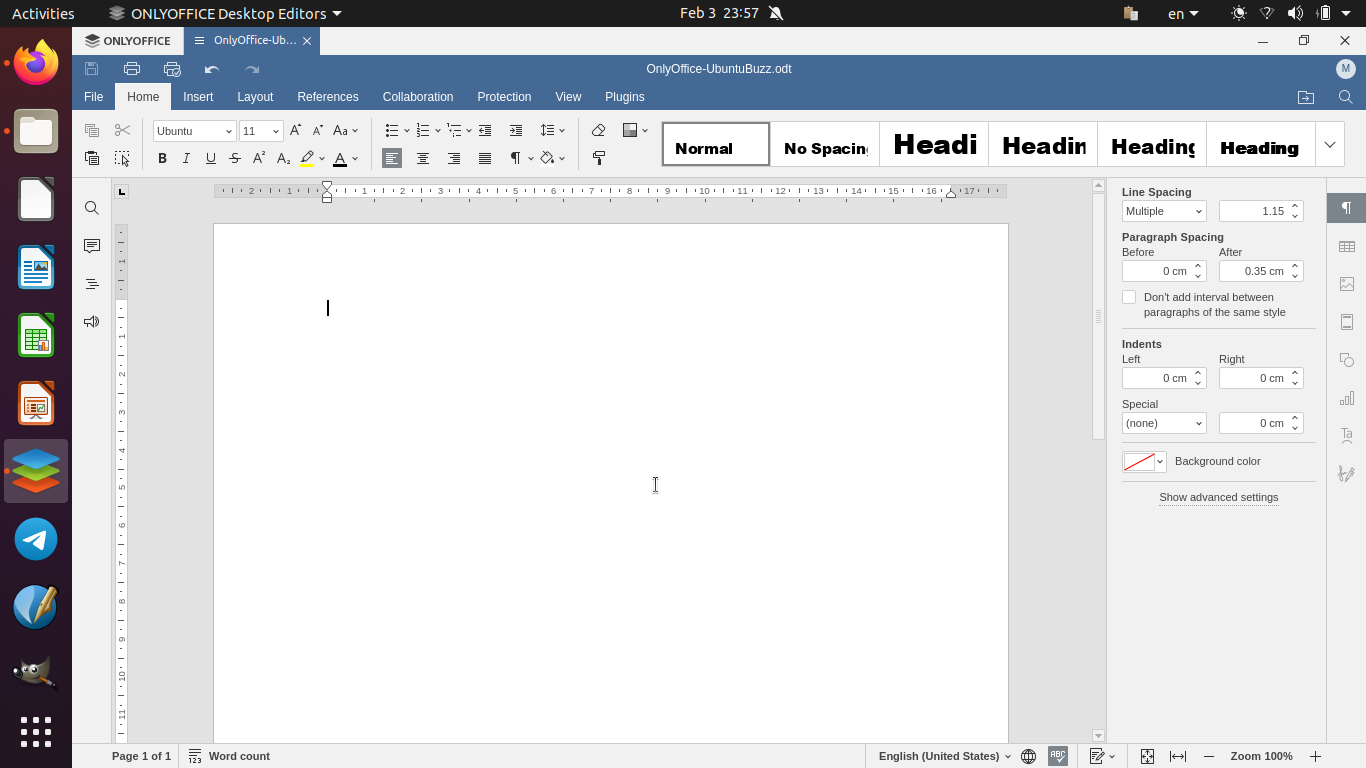Toggle Italic formatting
The height and width of the screenshot is (768, 1366).
pos(186,158)
